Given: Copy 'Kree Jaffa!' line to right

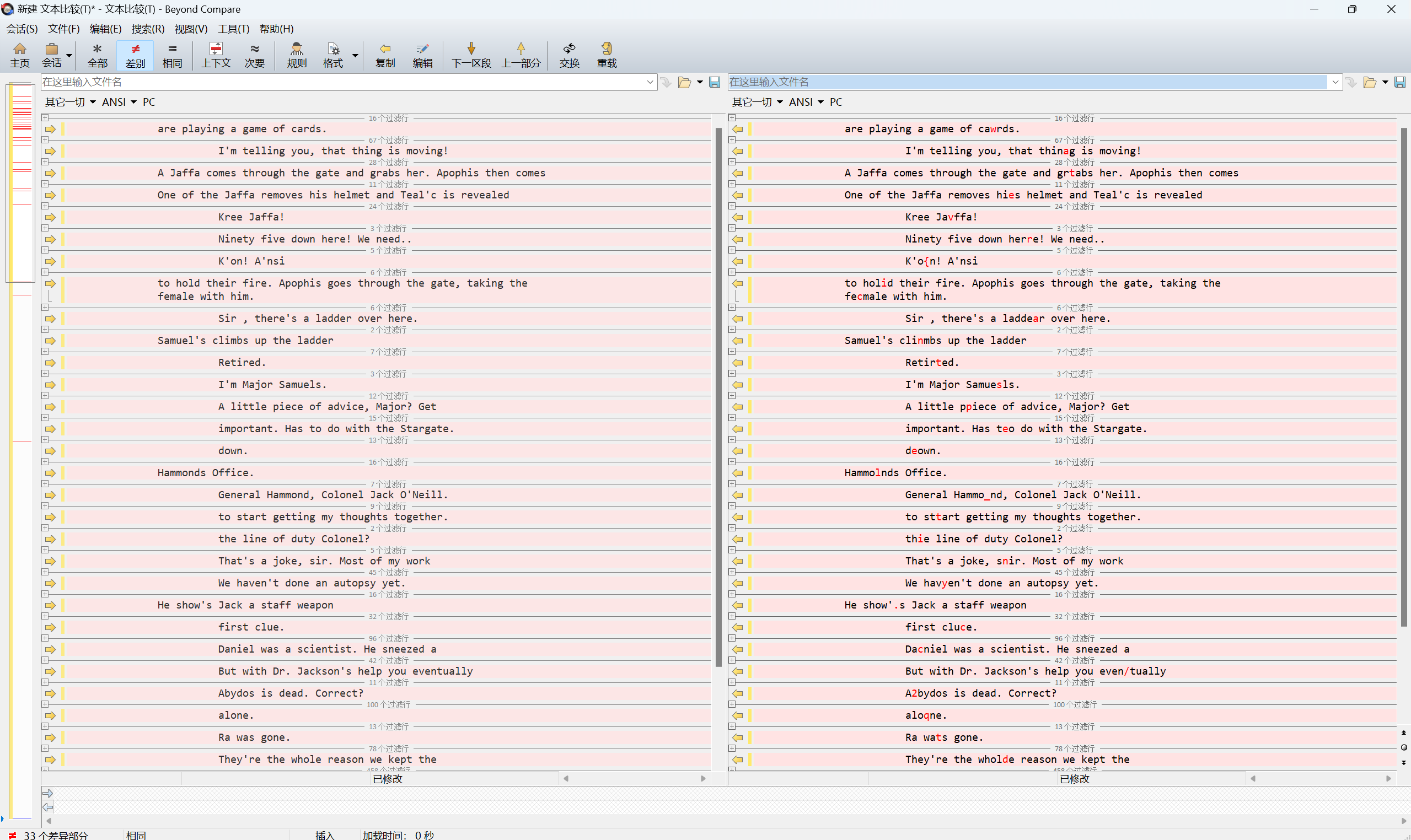Looking at the screenshot, I should click(50, 217).
